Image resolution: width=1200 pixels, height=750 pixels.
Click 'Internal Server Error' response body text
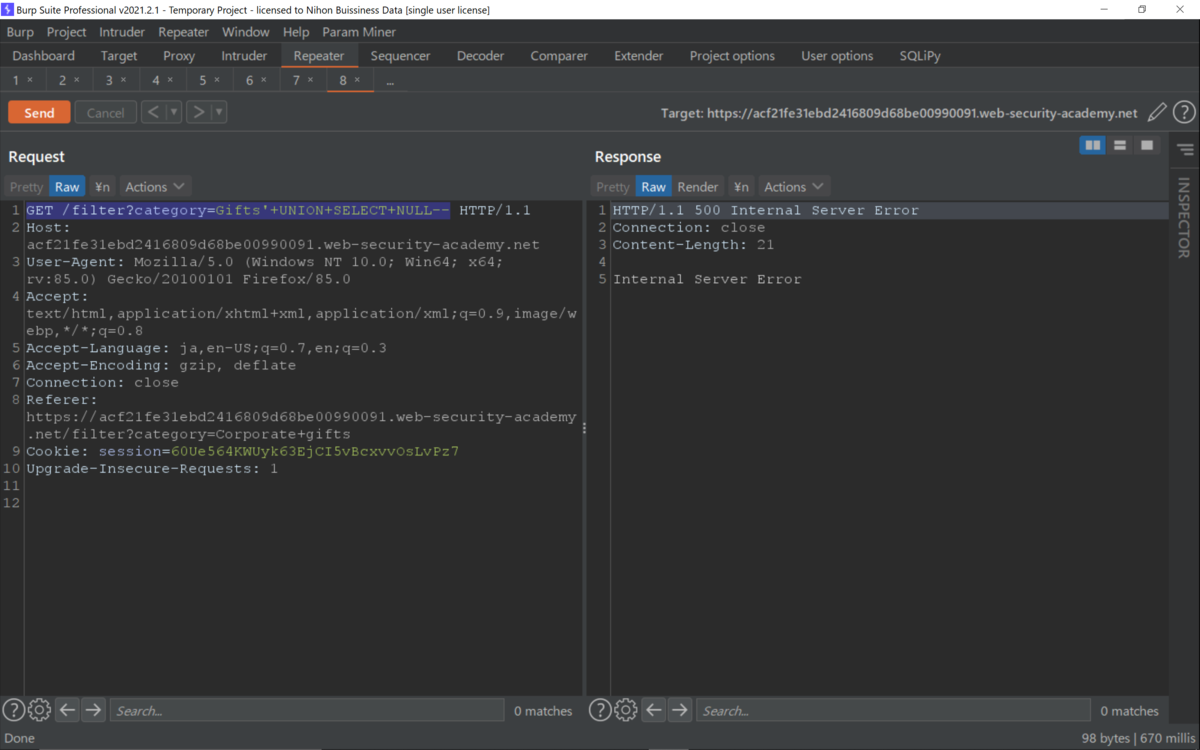pos(707,279)
